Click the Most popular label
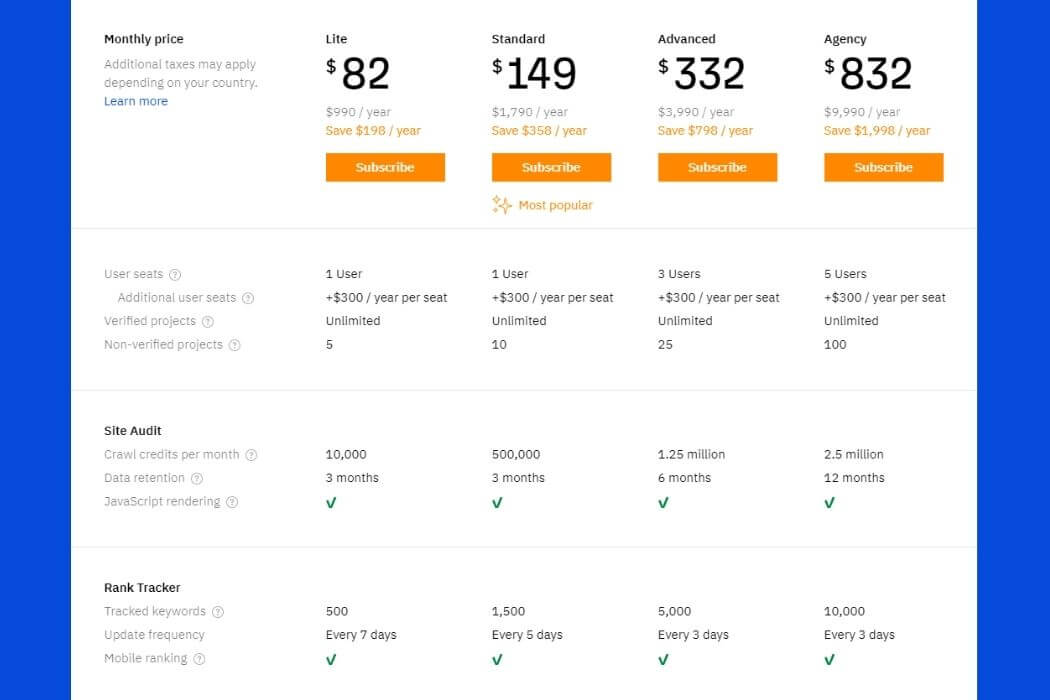1050x700 pixels. click(555, 205)
